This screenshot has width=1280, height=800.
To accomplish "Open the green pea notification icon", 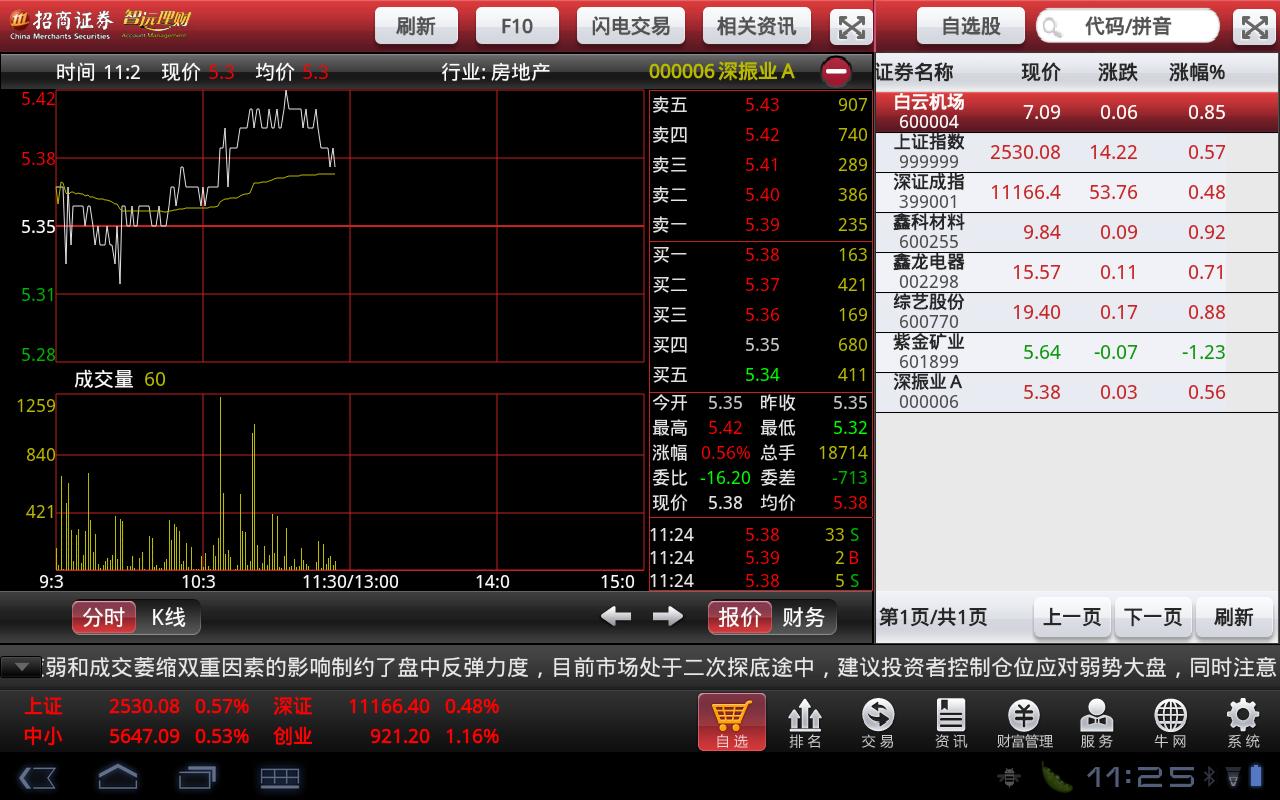I will click(1056, 777).
